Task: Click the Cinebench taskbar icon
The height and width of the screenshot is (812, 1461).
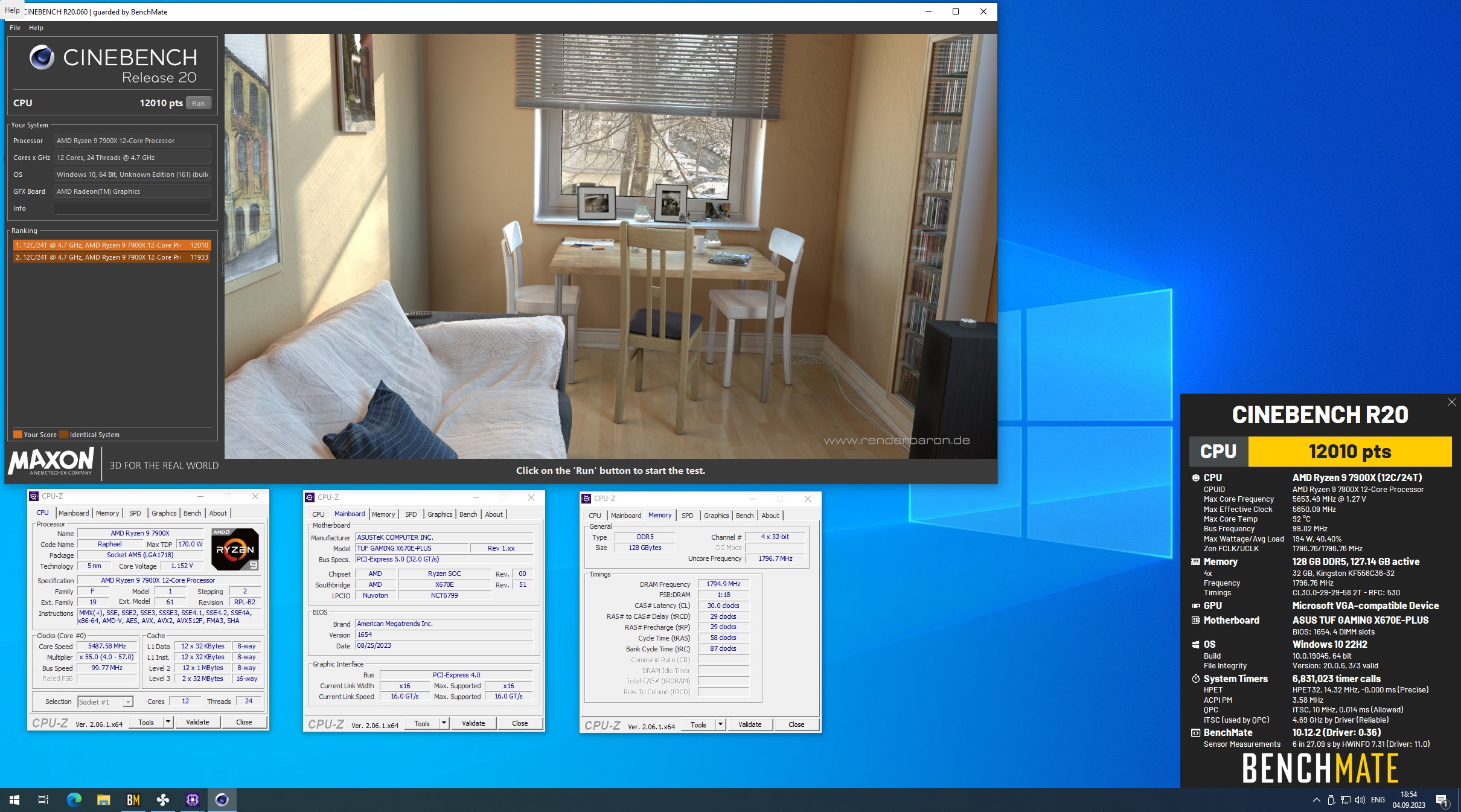Action: (x=222, y=800)
